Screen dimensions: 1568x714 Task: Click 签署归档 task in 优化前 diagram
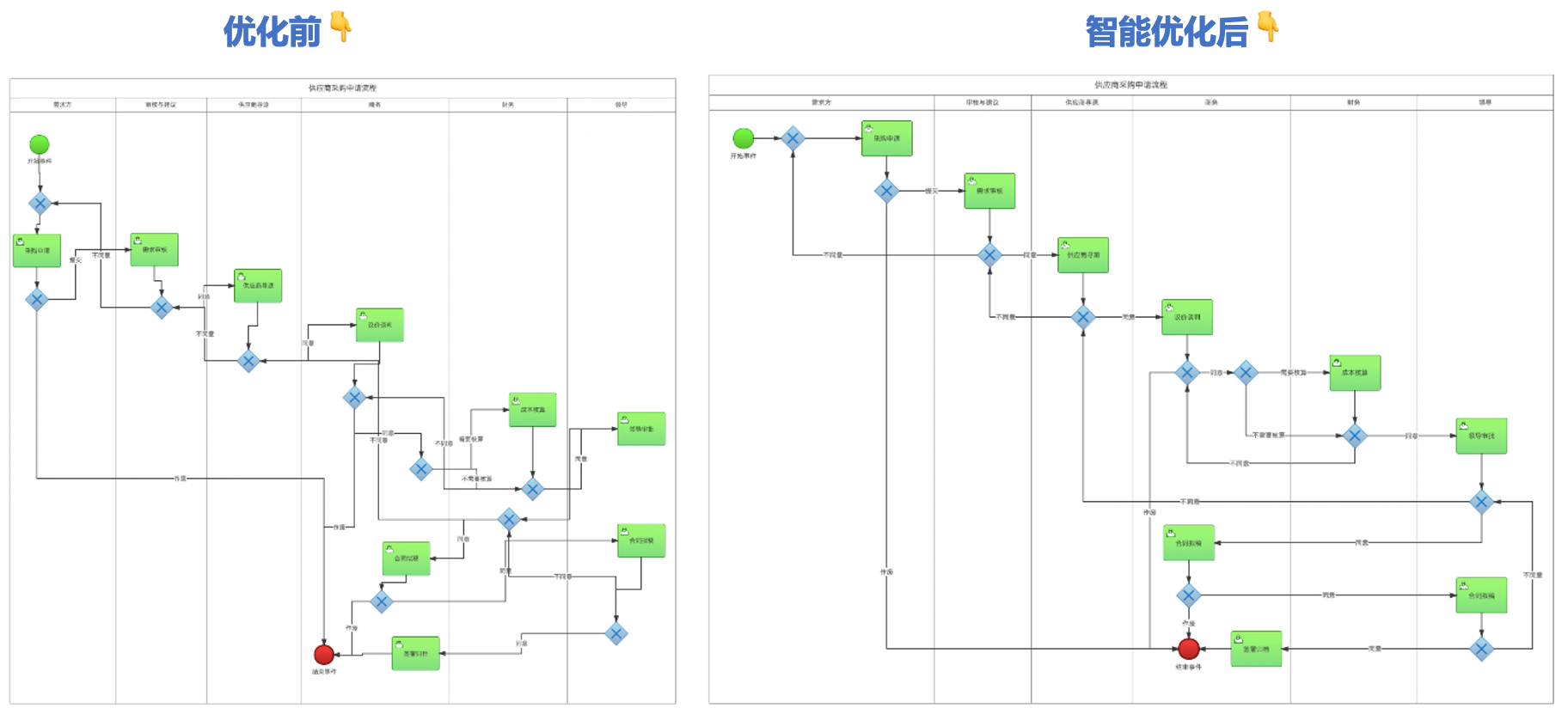click(416, 654)
